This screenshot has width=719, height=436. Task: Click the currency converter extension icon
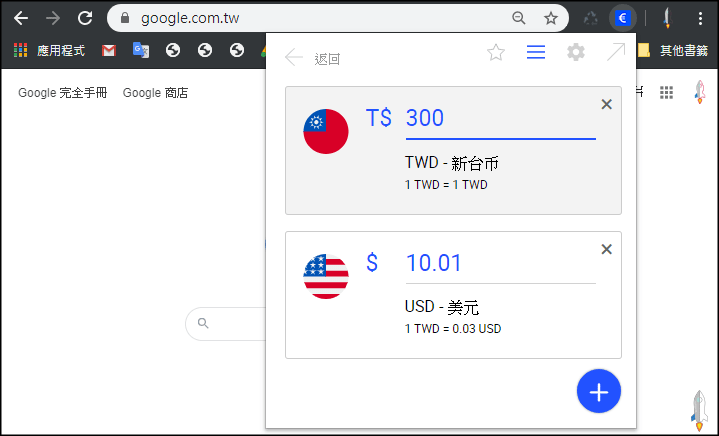(623, 18)
